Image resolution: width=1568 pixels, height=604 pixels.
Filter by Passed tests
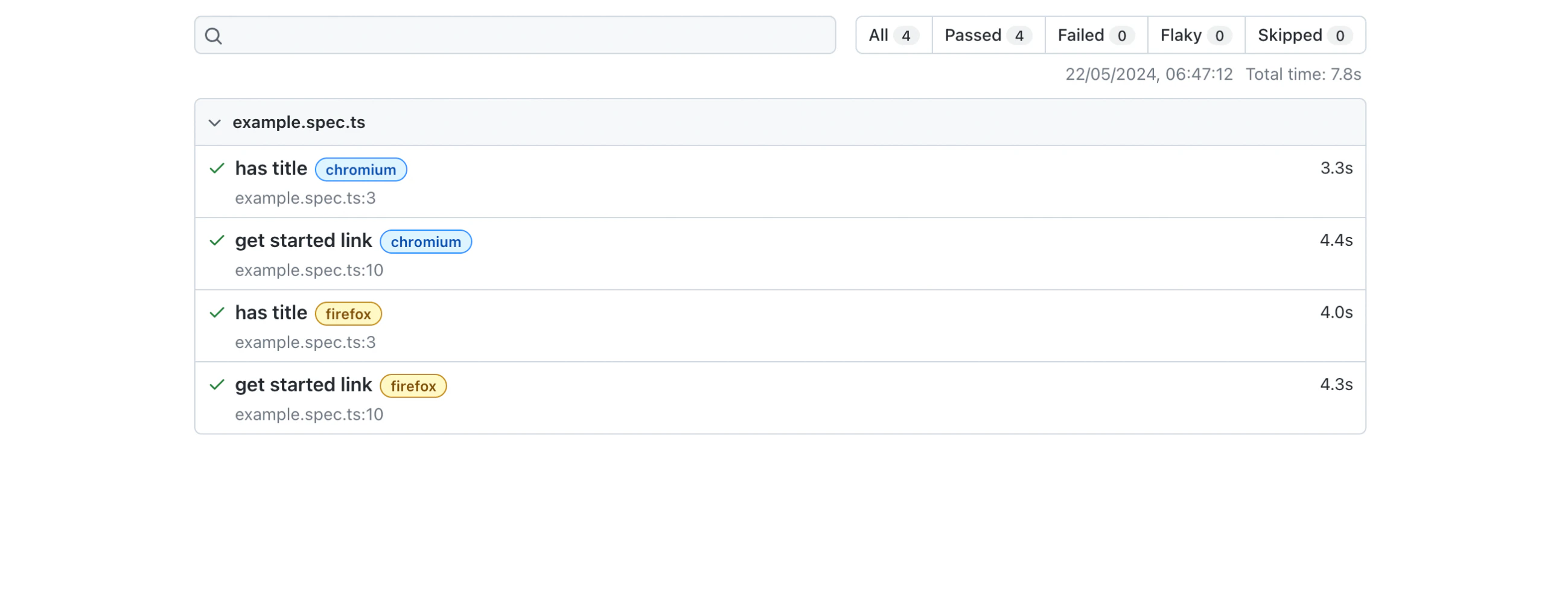(x=987, y=35)
